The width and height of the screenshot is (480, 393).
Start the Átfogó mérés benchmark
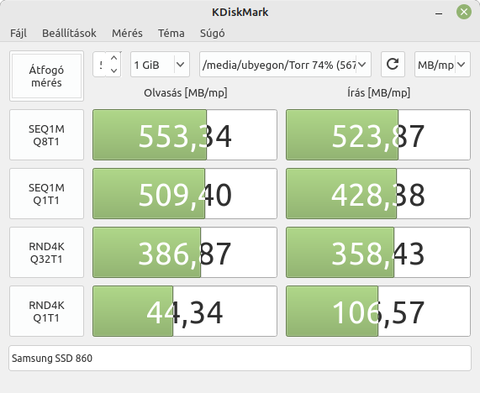tap(46, 76)
